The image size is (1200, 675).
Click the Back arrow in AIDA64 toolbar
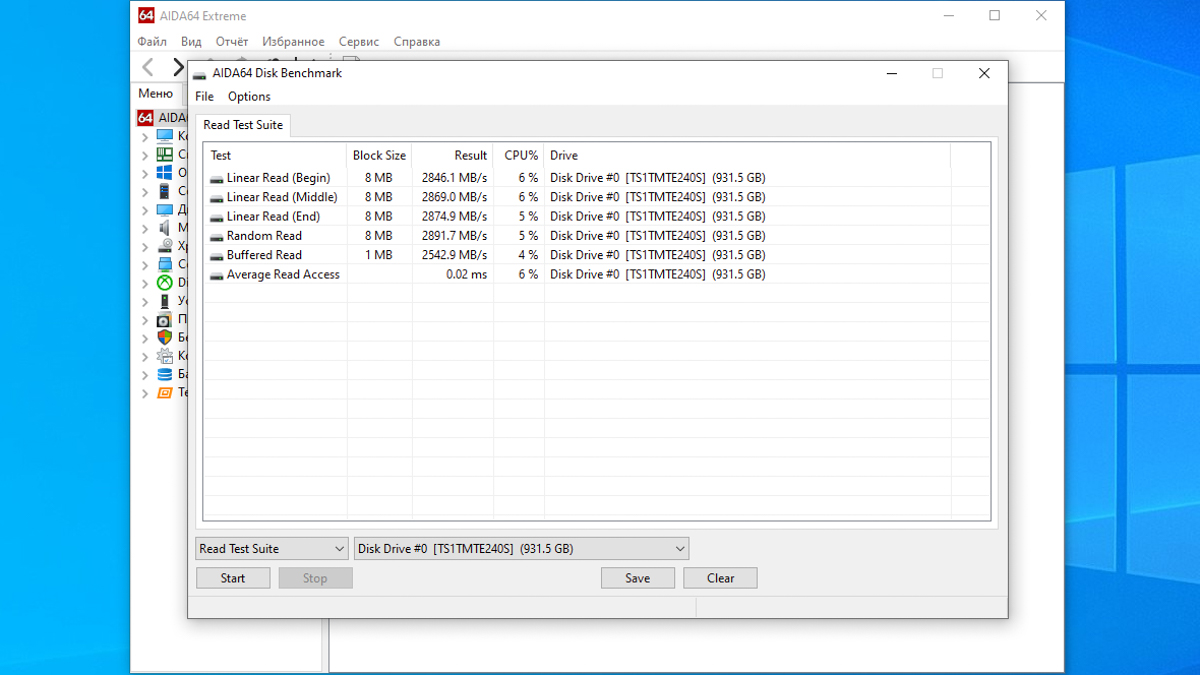(148, 67)
